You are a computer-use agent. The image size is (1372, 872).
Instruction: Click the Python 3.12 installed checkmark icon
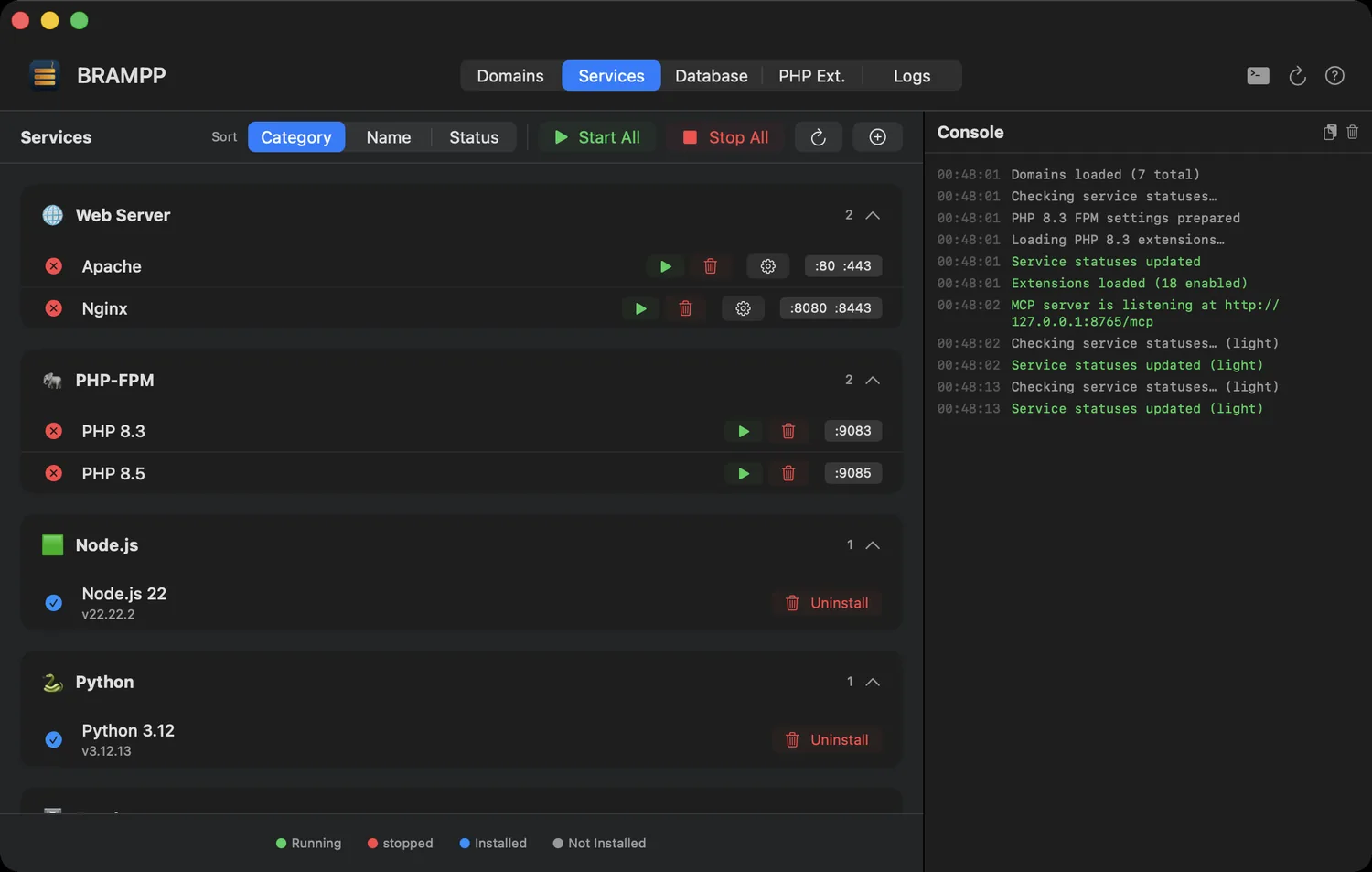54,739
